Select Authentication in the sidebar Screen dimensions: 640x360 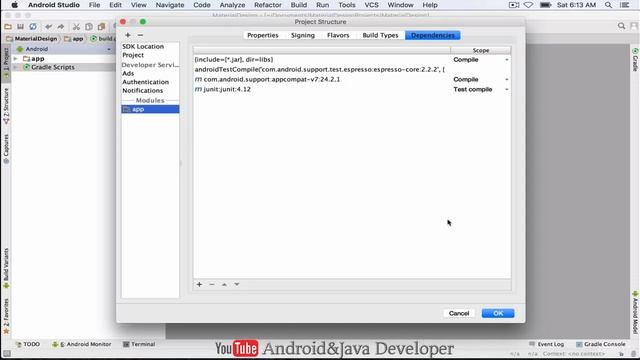click(x=145, y=82)
